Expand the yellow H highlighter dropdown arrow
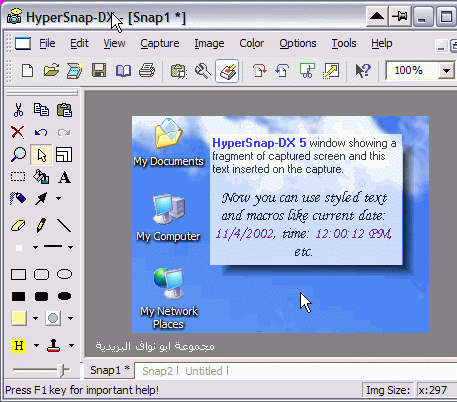 (x=36, y=346)
